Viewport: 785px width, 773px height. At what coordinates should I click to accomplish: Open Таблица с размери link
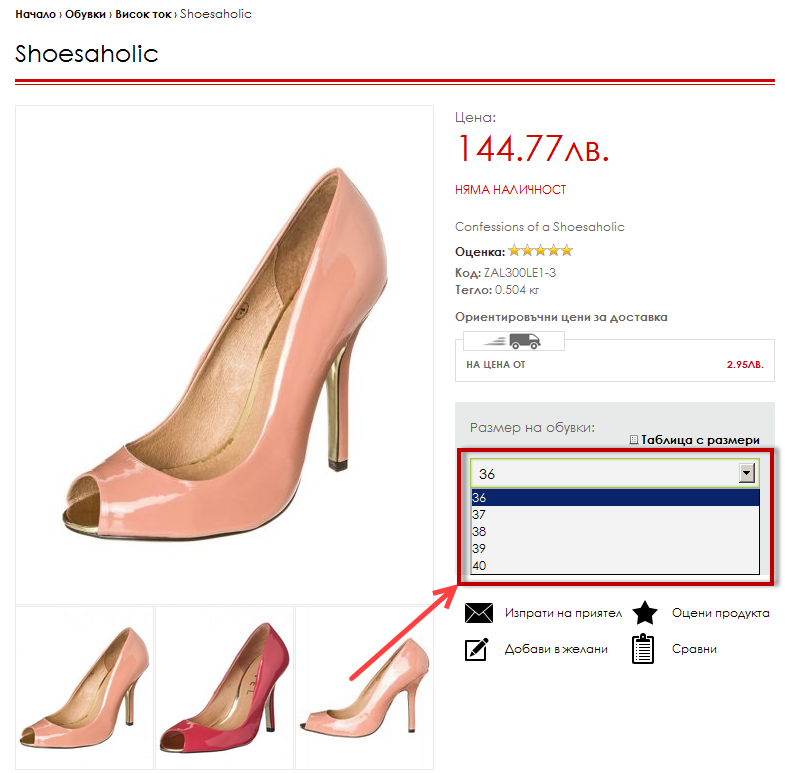[x=700, y=440]
